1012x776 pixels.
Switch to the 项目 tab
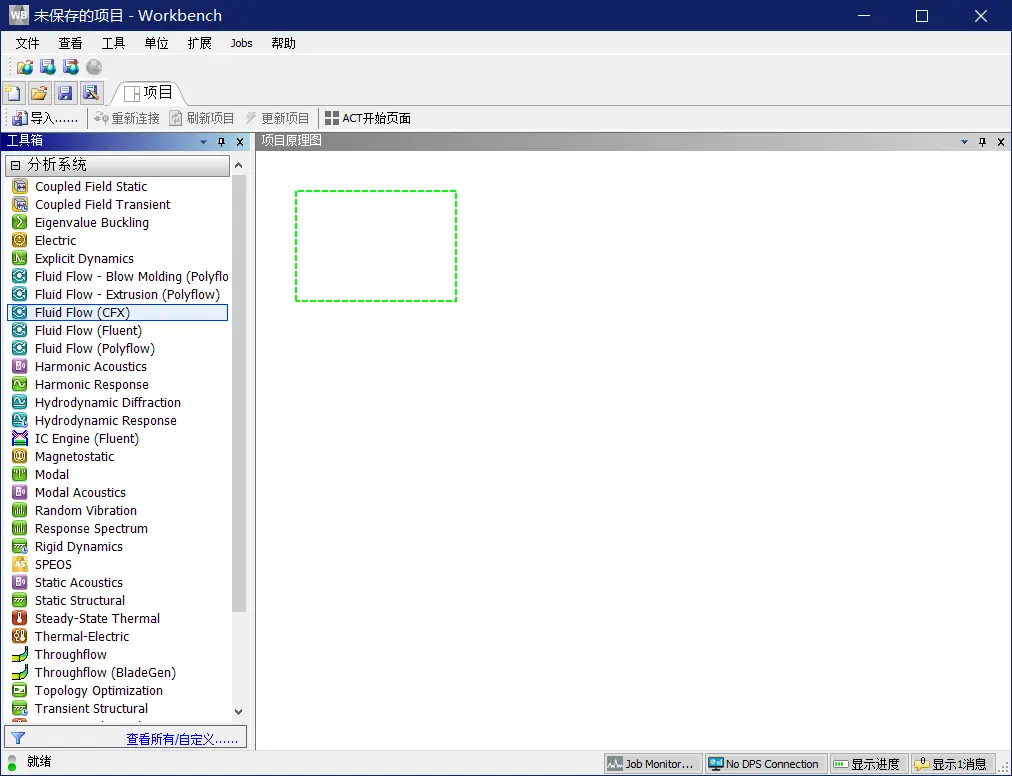pyautogui.click(x=148, y=93)
